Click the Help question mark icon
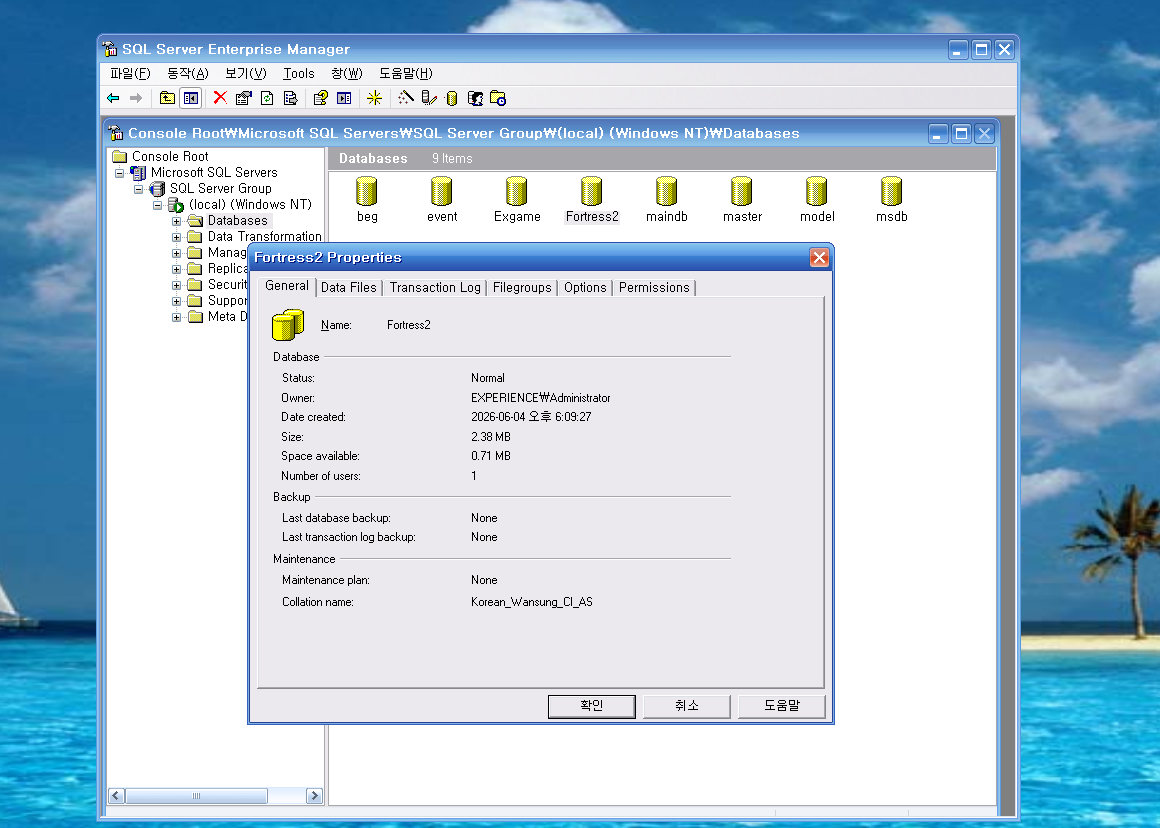This screenshot has height=828, width=1160. tap(320, 98)
